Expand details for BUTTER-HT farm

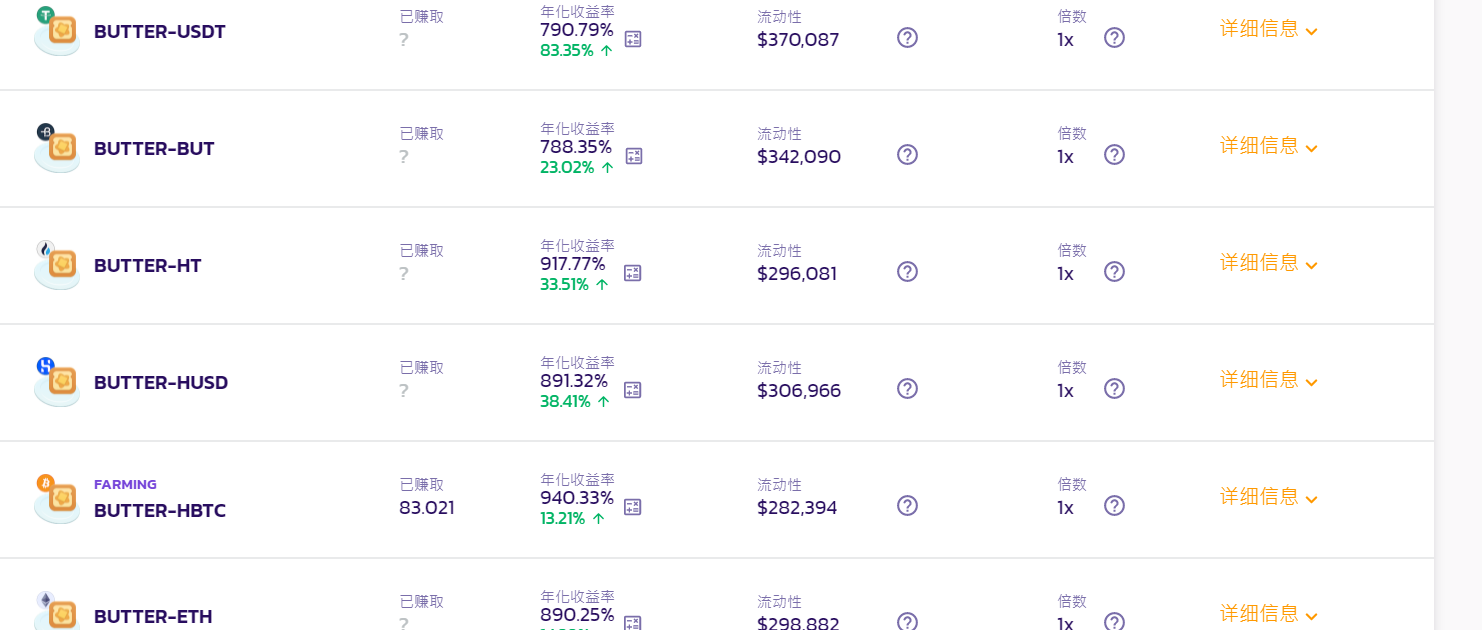(1269, 263)
